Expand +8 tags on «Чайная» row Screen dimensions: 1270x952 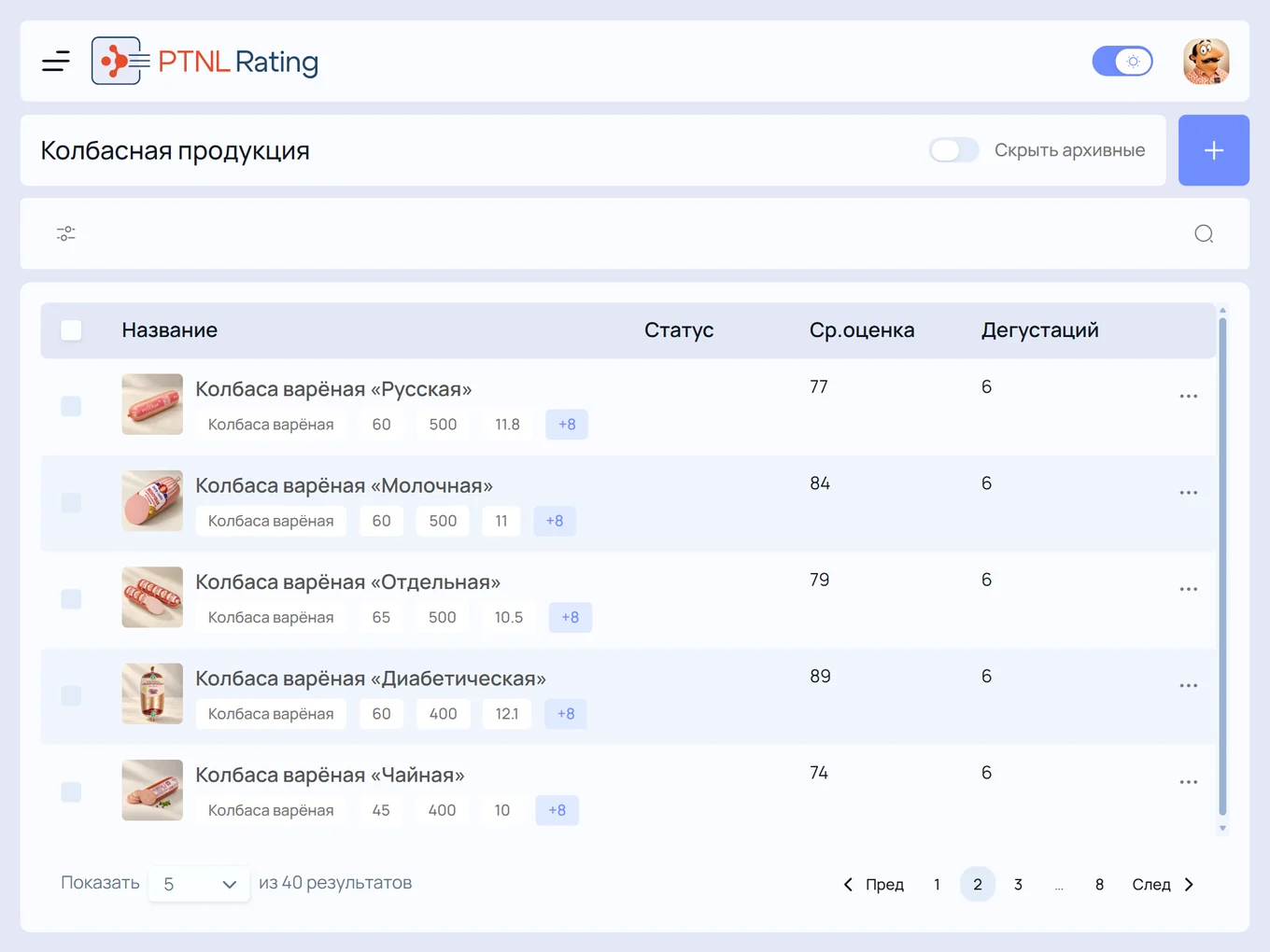(557, 810)
